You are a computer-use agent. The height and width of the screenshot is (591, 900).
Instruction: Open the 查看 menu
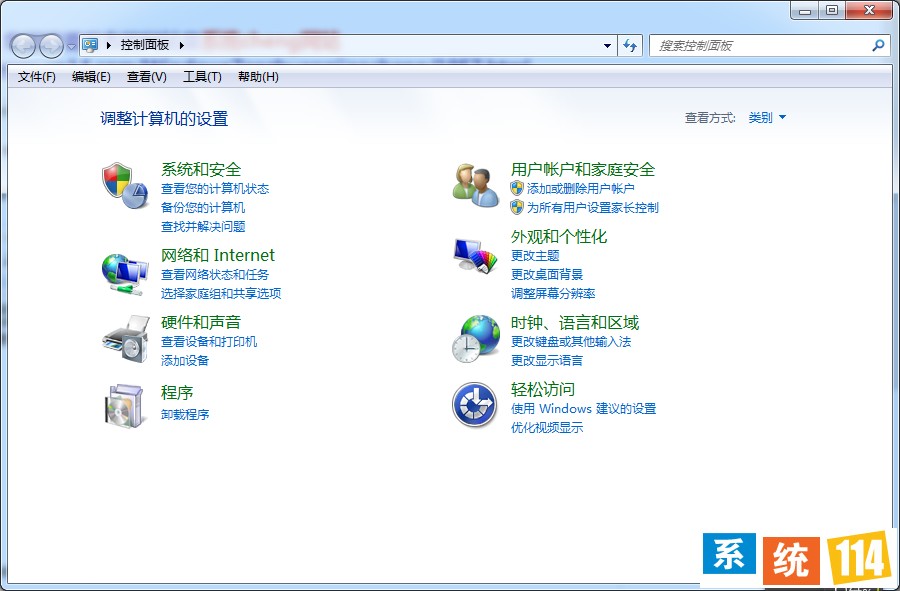click(145, 77)
